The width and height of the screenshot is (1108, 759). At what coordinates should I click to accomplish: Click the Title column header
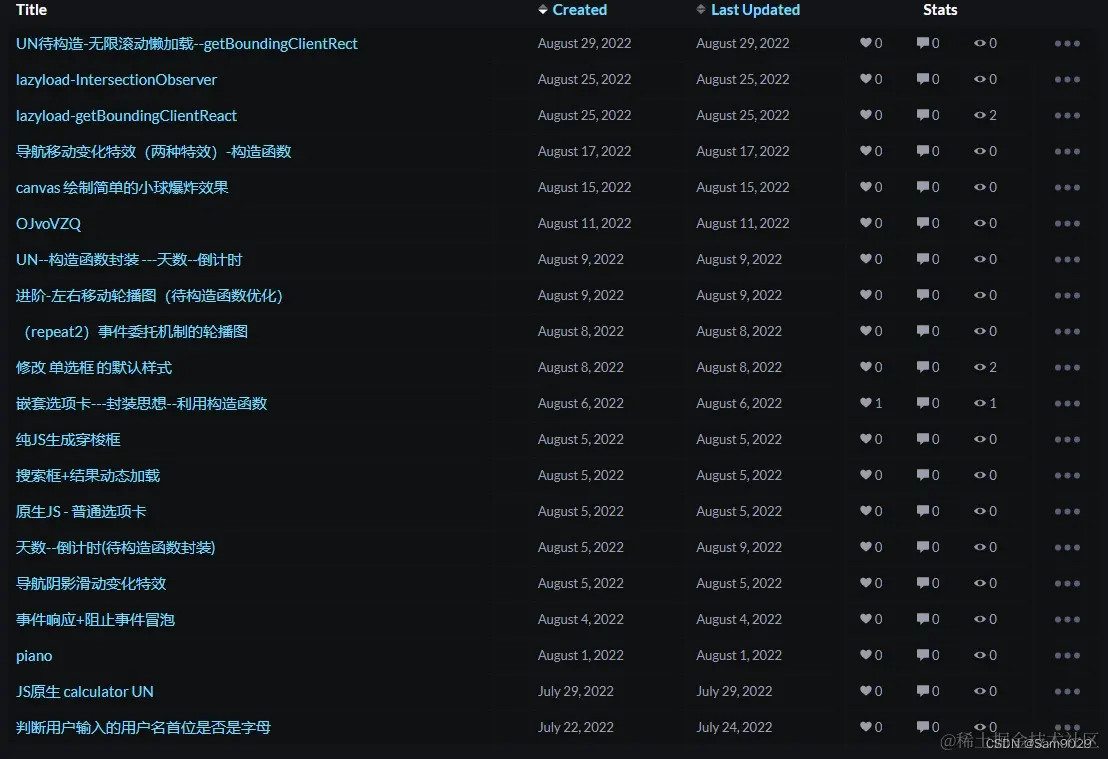coord(31,10)
